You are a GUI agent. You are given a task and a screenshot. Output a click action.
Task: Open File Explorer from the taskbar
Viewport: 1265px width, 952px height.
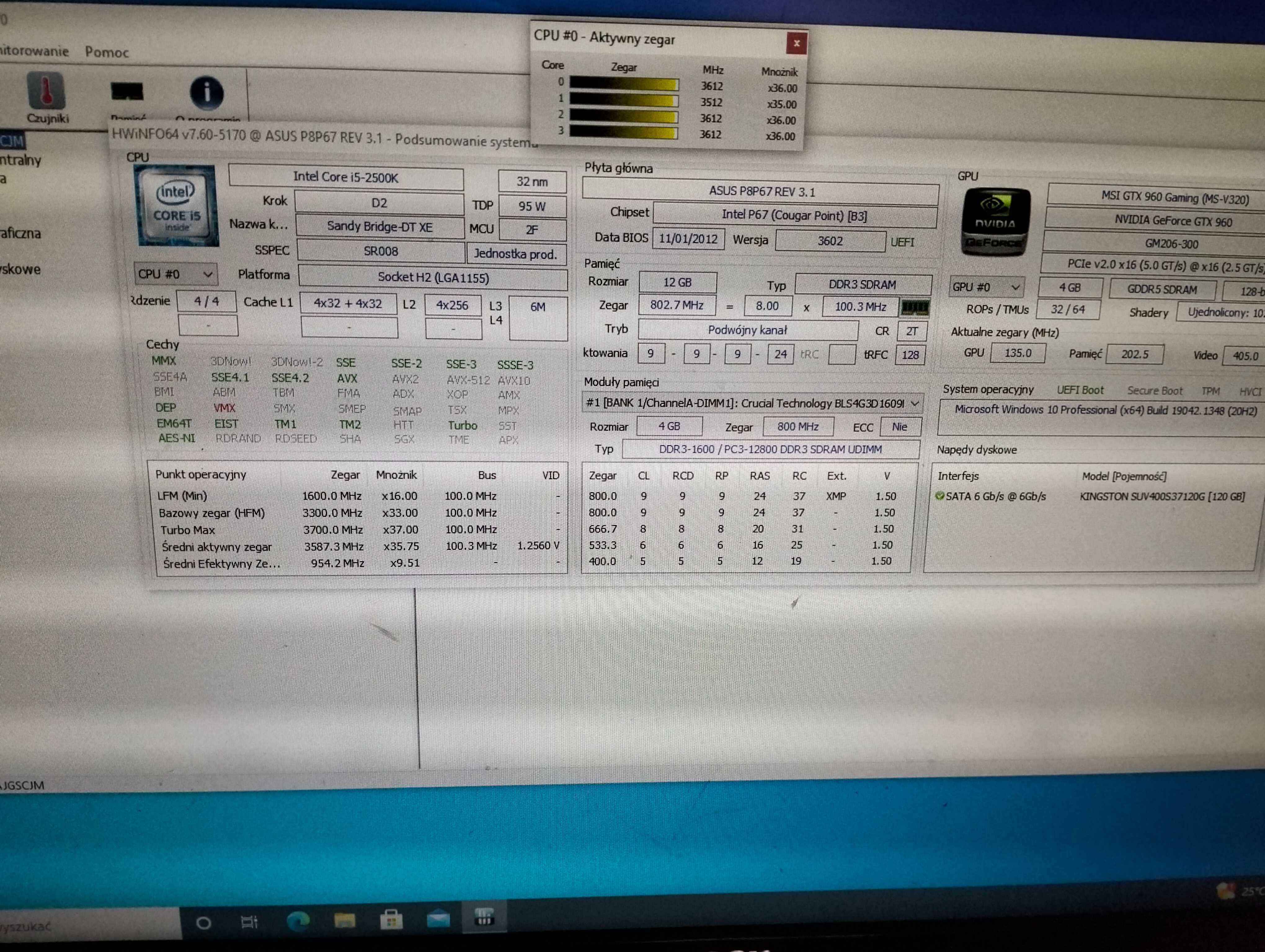point(344,920)
